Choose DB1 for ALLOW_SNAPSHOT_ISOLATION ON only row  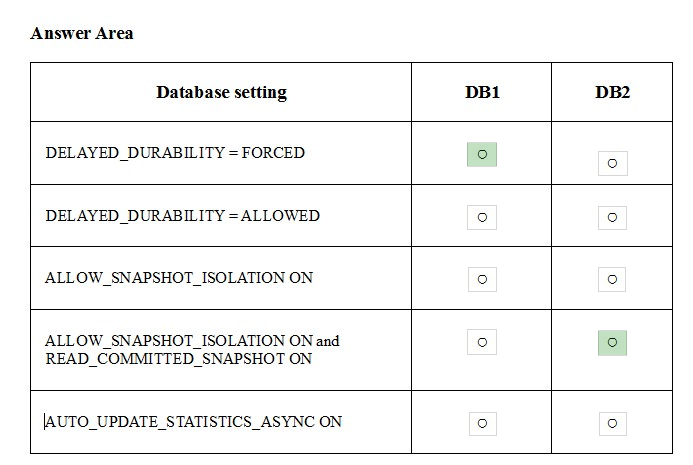pos(482,279)
